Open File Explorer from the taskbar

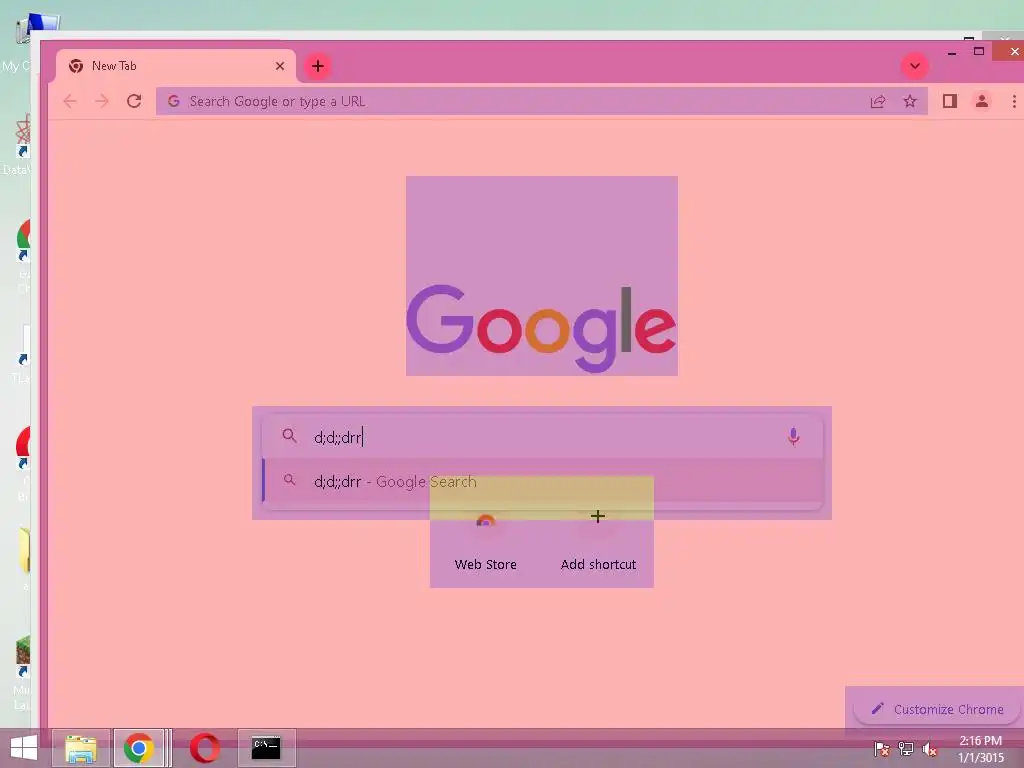click(x=81, y=748)
